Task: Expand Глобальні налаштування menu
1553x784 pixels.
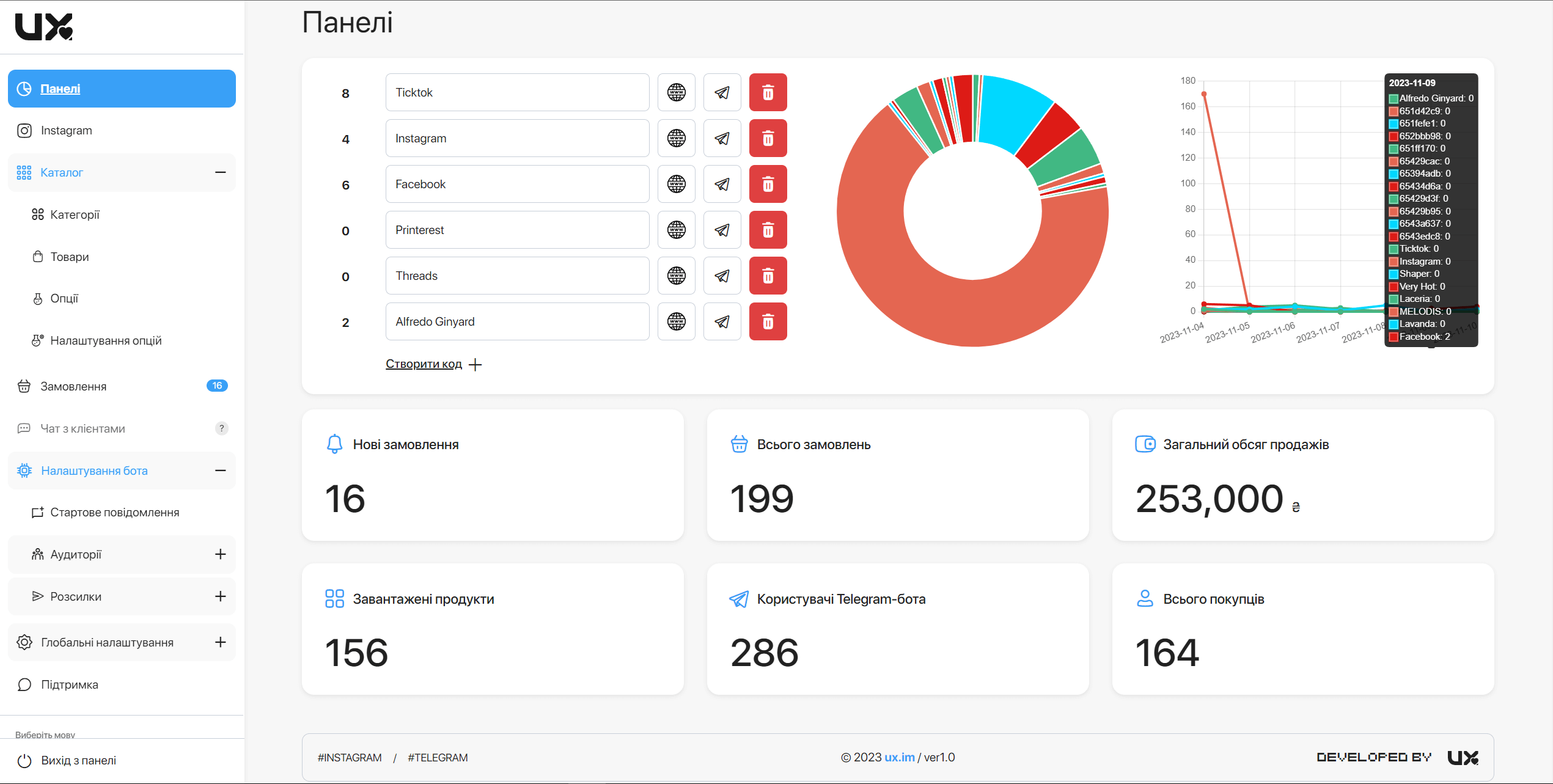Action: click(x=221, y=642)
